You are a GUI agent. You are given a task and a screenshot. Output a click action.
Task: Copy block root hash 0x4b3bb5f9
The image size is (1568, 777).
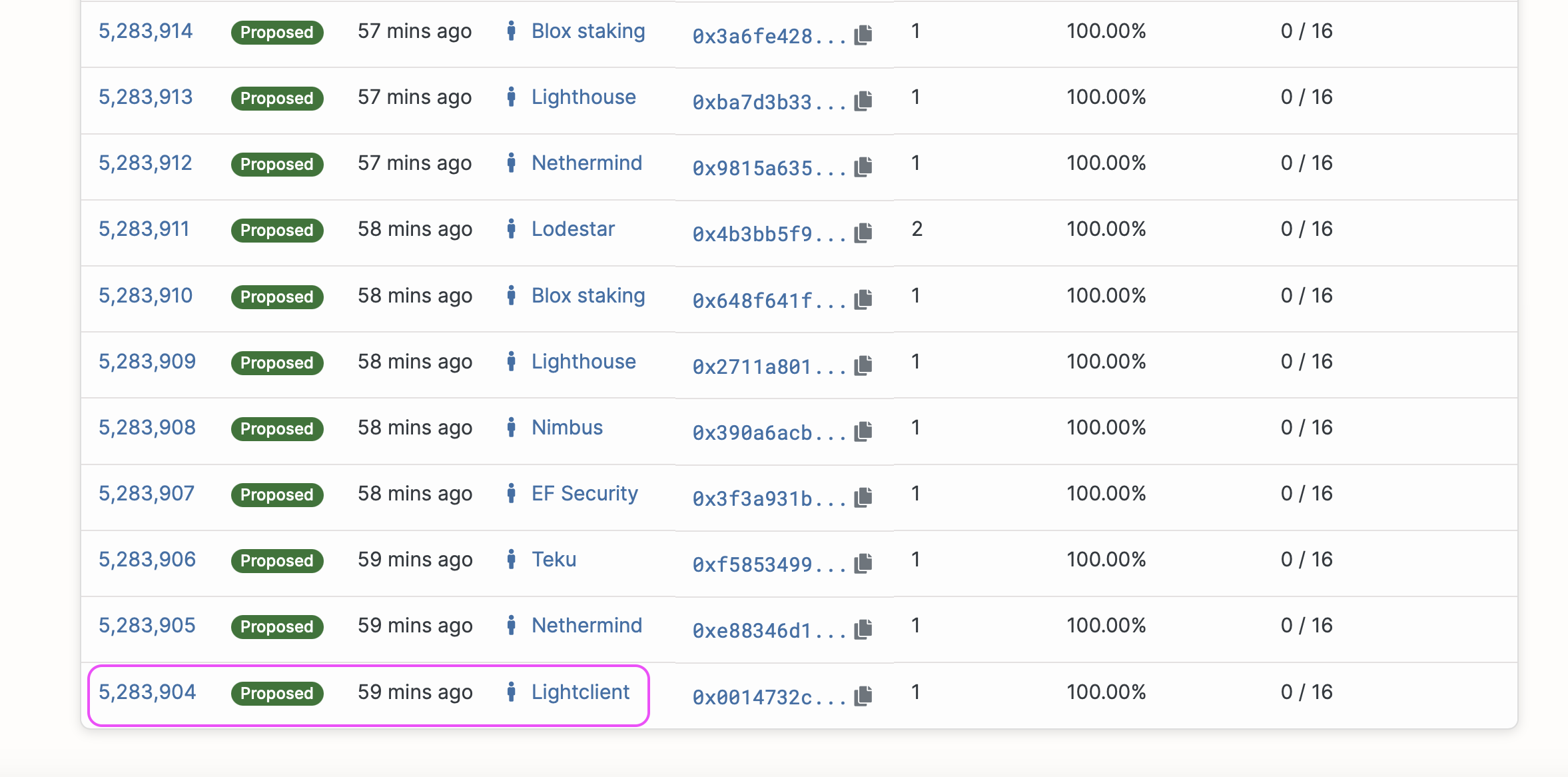863,233
